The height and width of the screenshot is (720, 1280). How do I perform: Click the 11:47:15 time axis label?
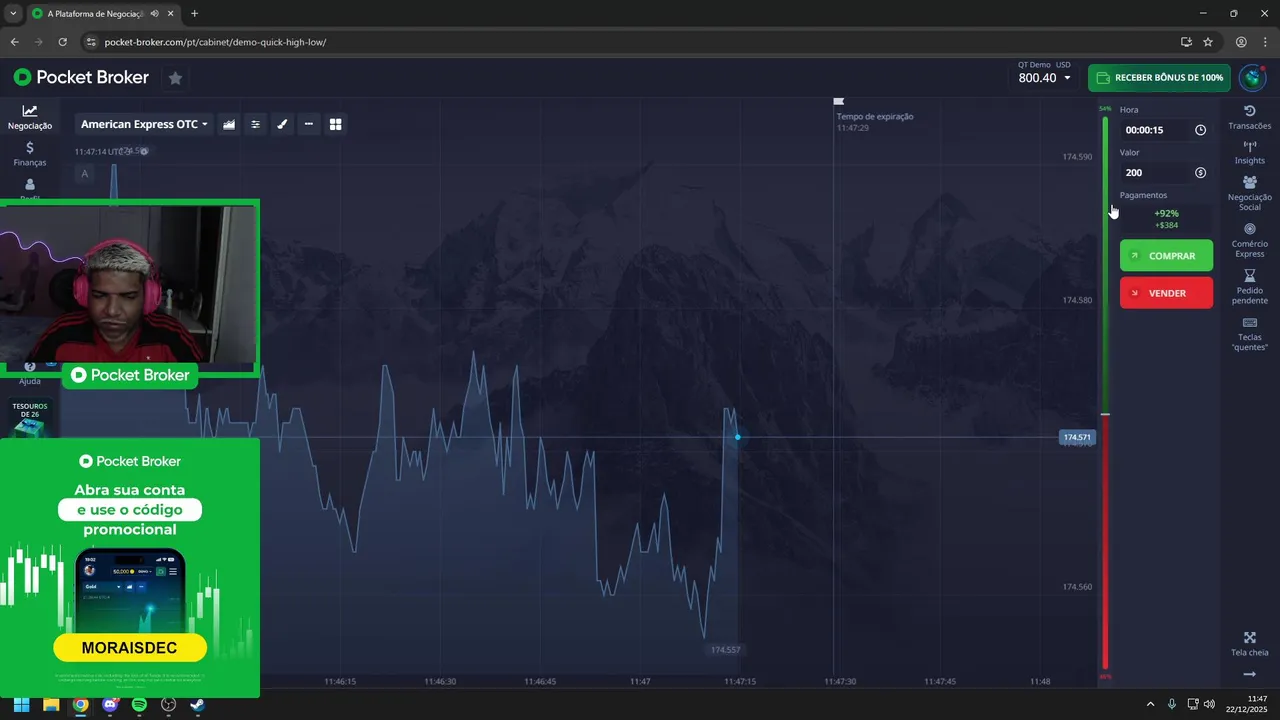tap(740, 681)
